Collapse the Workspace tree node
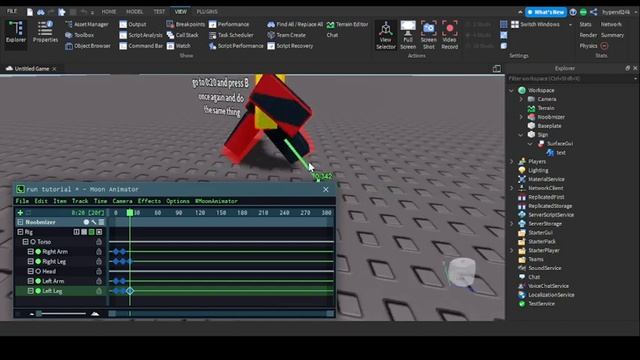The width and height of the screenshot is (640, 360). [x=511, y=90]
